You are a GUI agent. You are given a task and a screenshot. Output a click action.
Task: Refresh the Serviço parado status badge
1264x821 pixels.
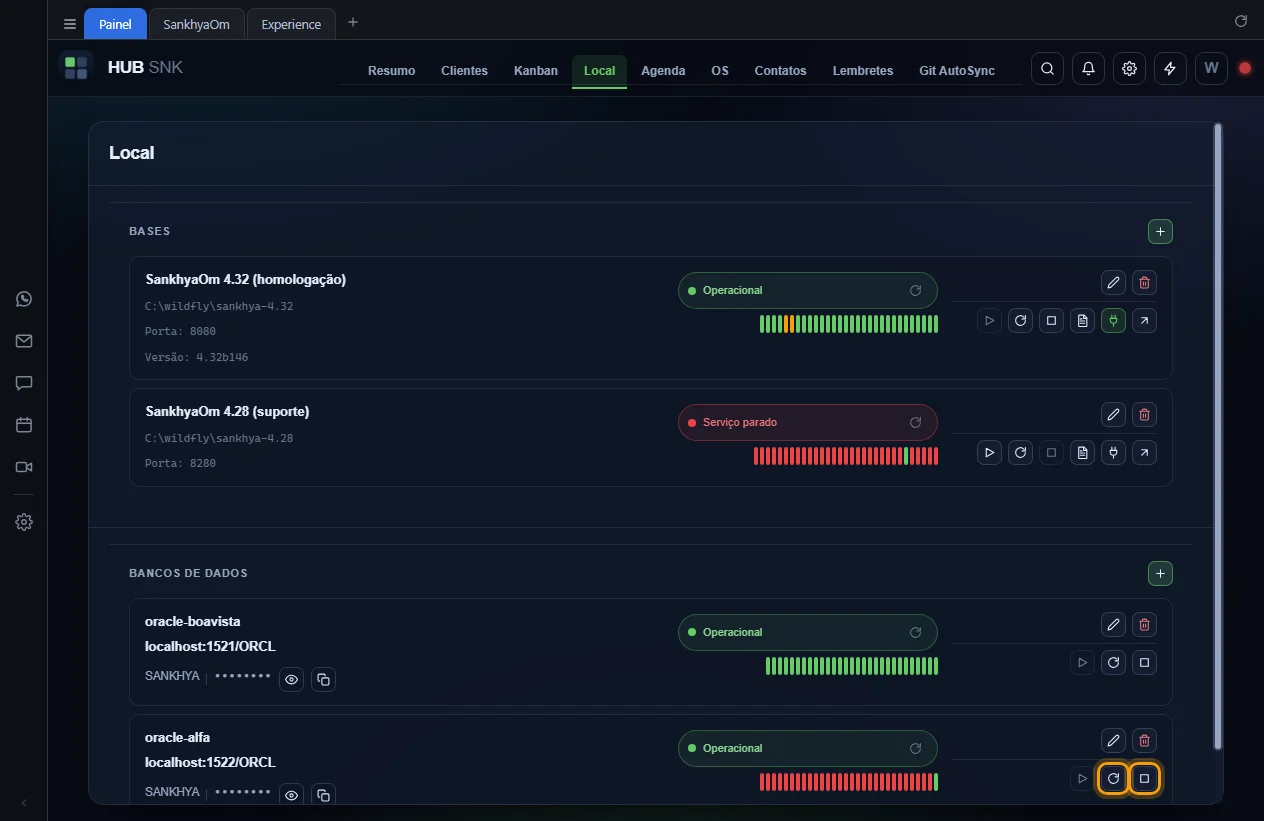tap(915, 422)
